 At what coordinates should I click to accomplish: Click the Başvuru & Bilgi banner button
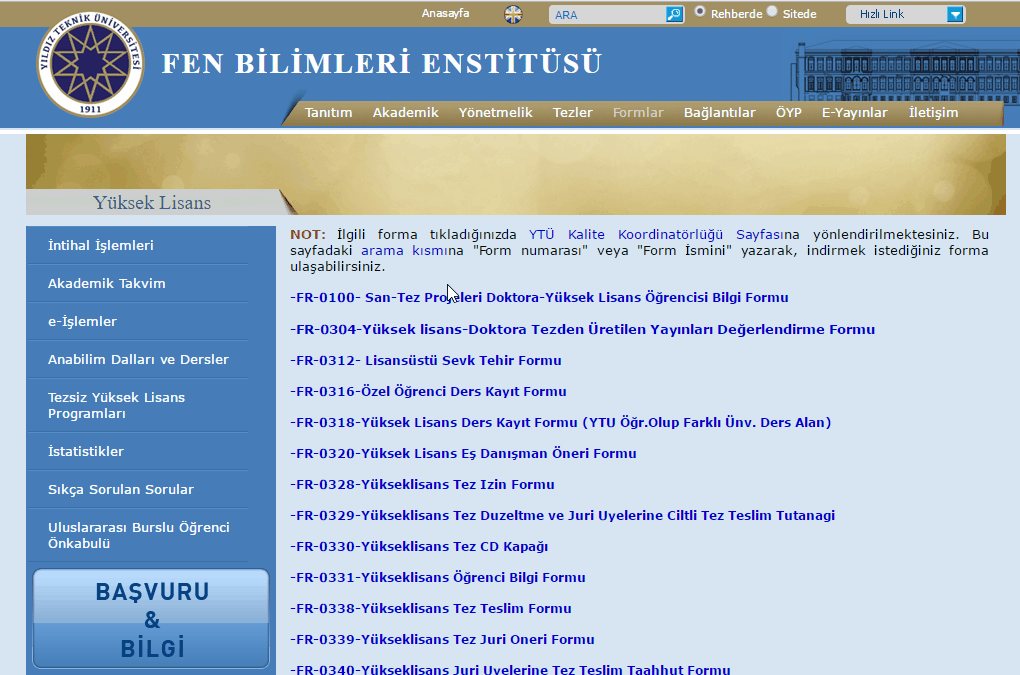(x=151, y=619)
